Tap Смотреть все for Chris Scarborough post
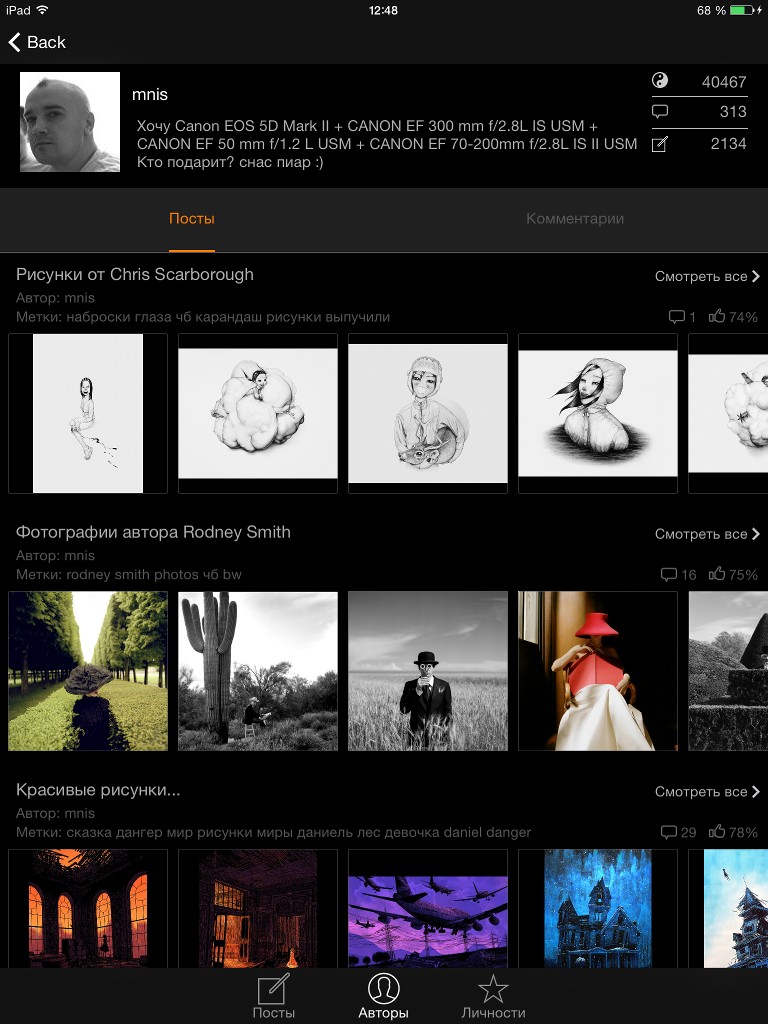768x1024 pixels. pos(701,276)
